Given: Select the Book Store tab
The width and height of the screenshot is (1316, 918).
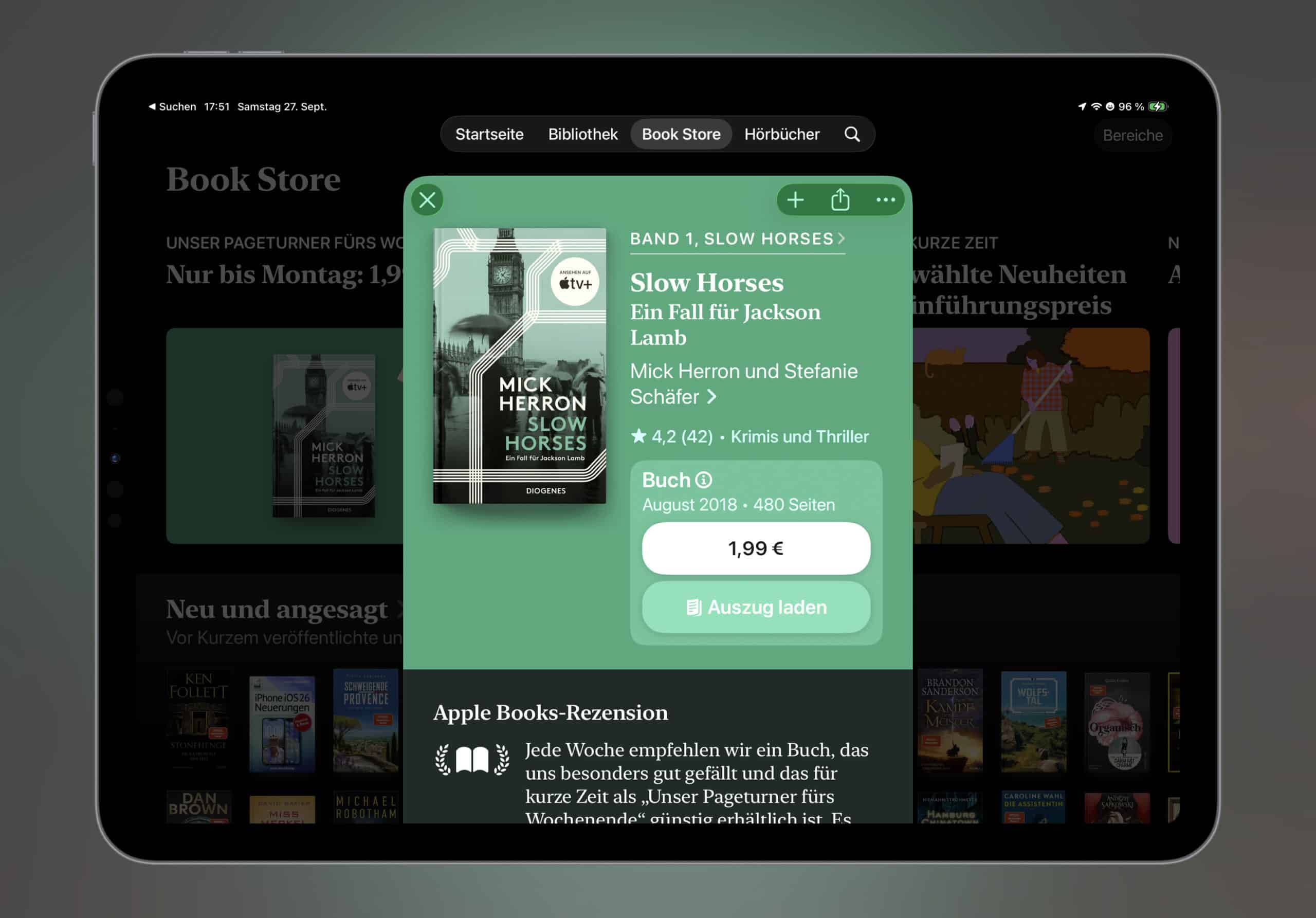Looking at the screenshot, I should pos(681,134).
